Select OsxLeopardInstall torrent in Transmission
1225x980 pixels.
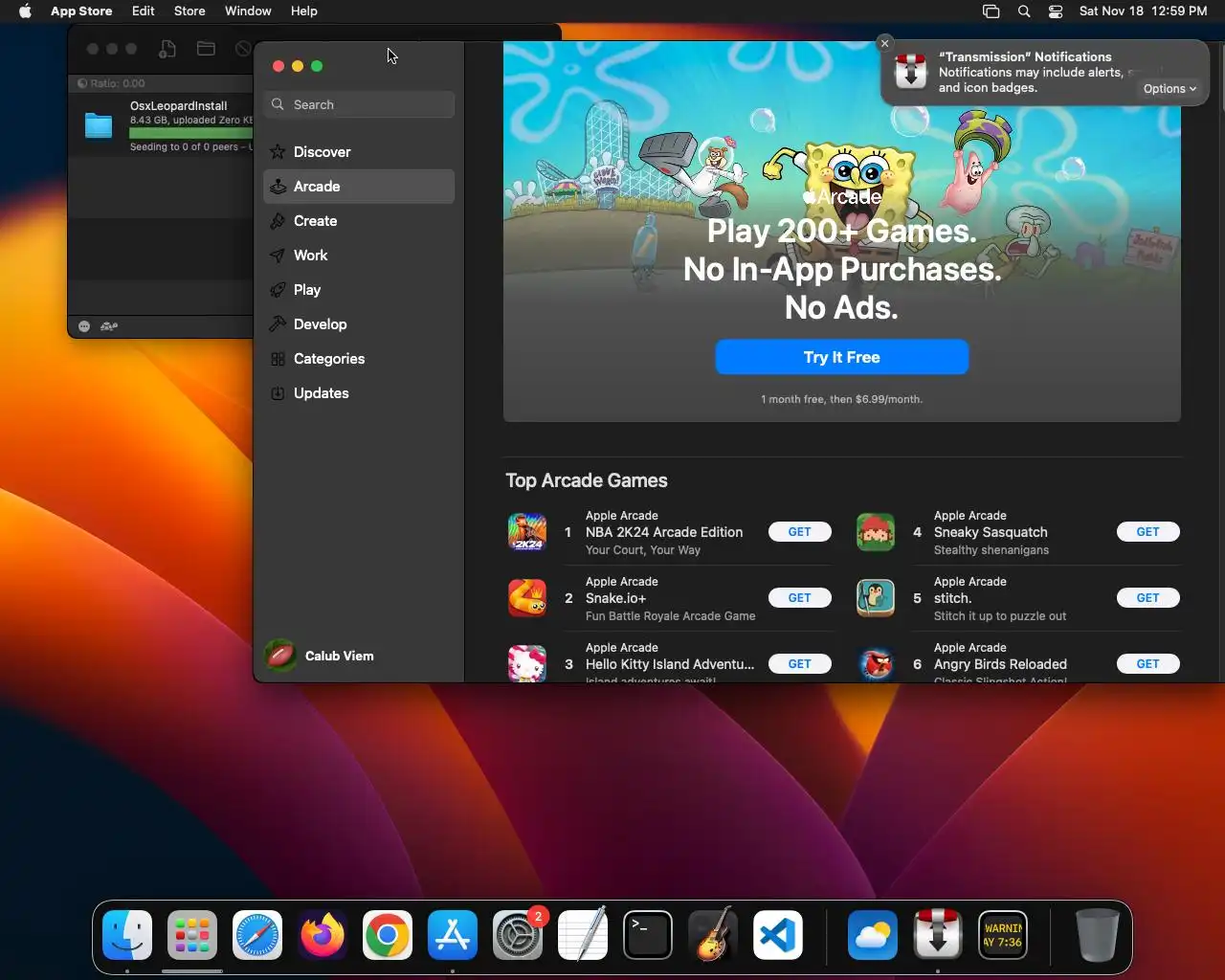(x=161, y=126)
